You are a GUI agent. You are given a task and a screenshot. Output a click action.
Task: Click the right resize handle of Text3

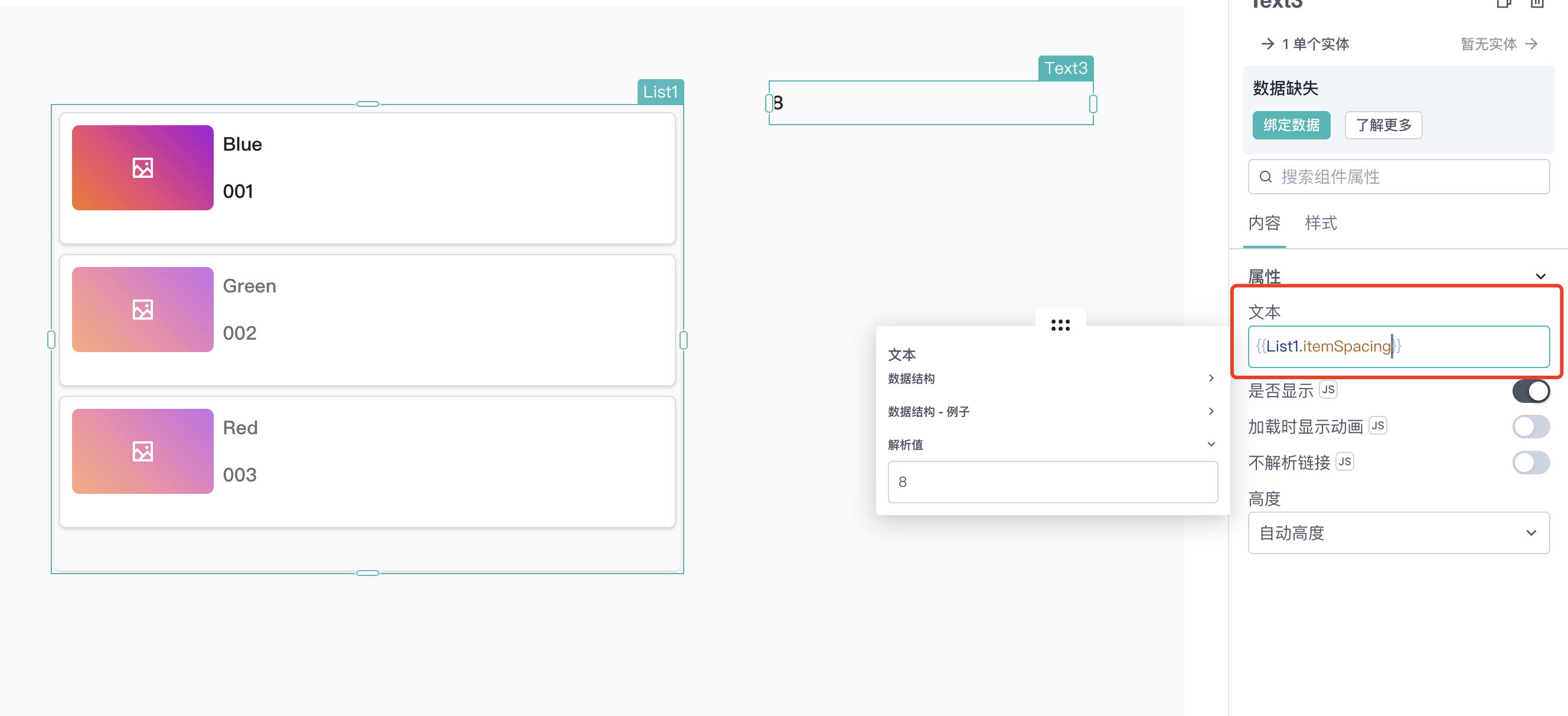point(1093,103)
